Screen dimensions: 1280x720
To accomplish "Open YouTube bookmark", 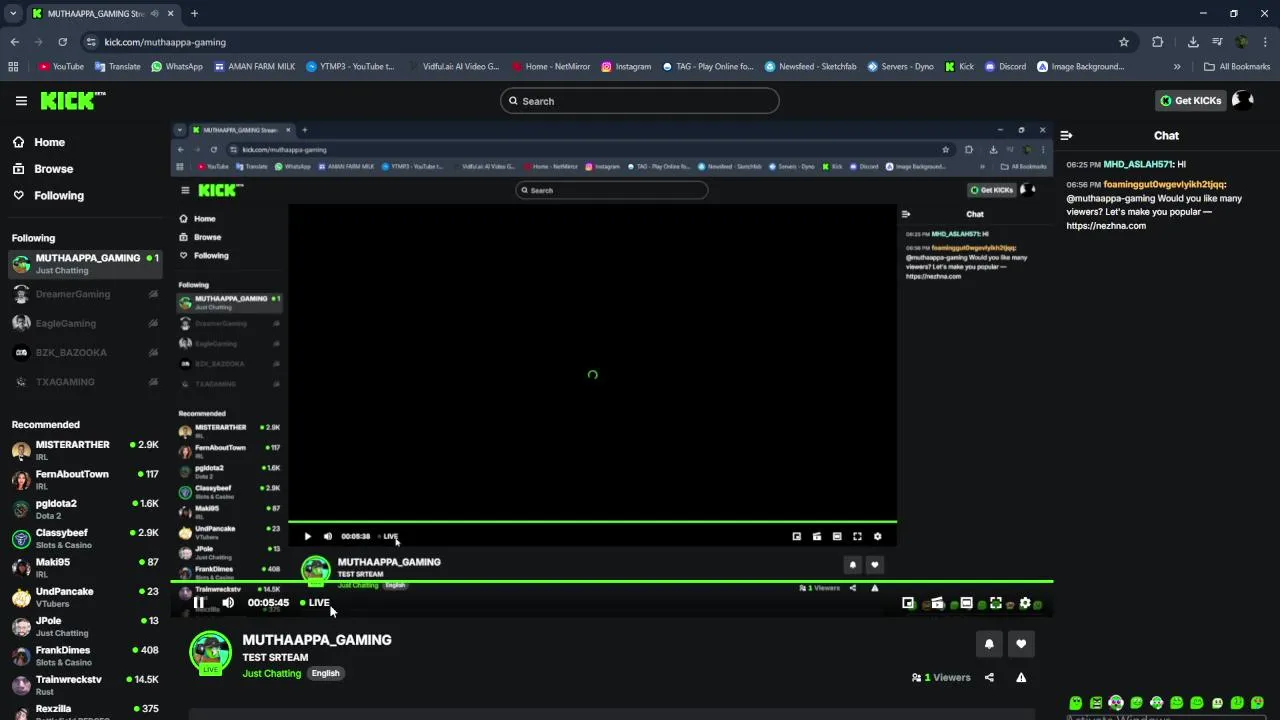I will [61, 67].
